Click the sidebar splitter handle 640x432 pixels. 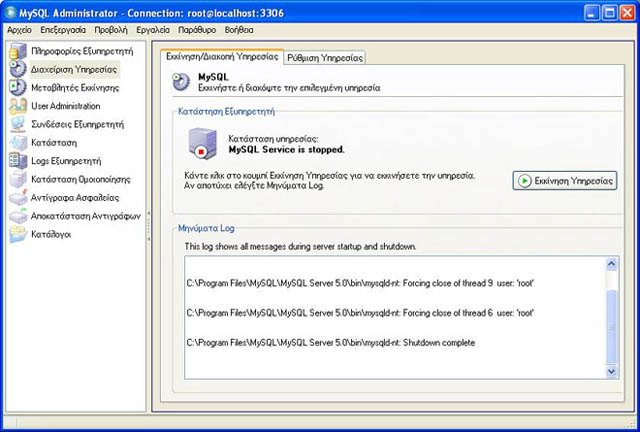click(x=149, y=226)
